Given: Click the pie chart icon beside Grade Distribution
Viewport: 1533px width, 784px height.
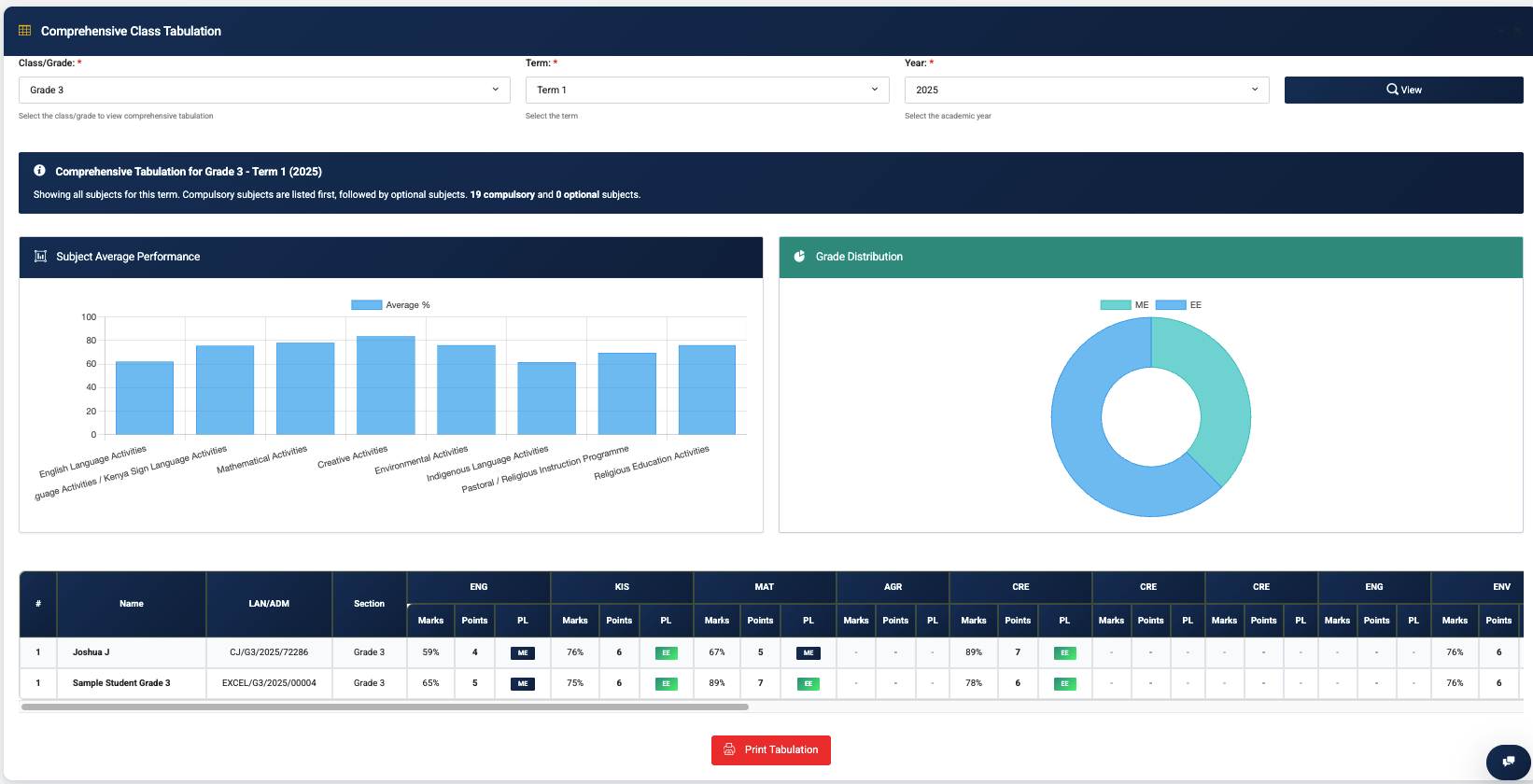Looking at the screenshot, I should [799, 257].
